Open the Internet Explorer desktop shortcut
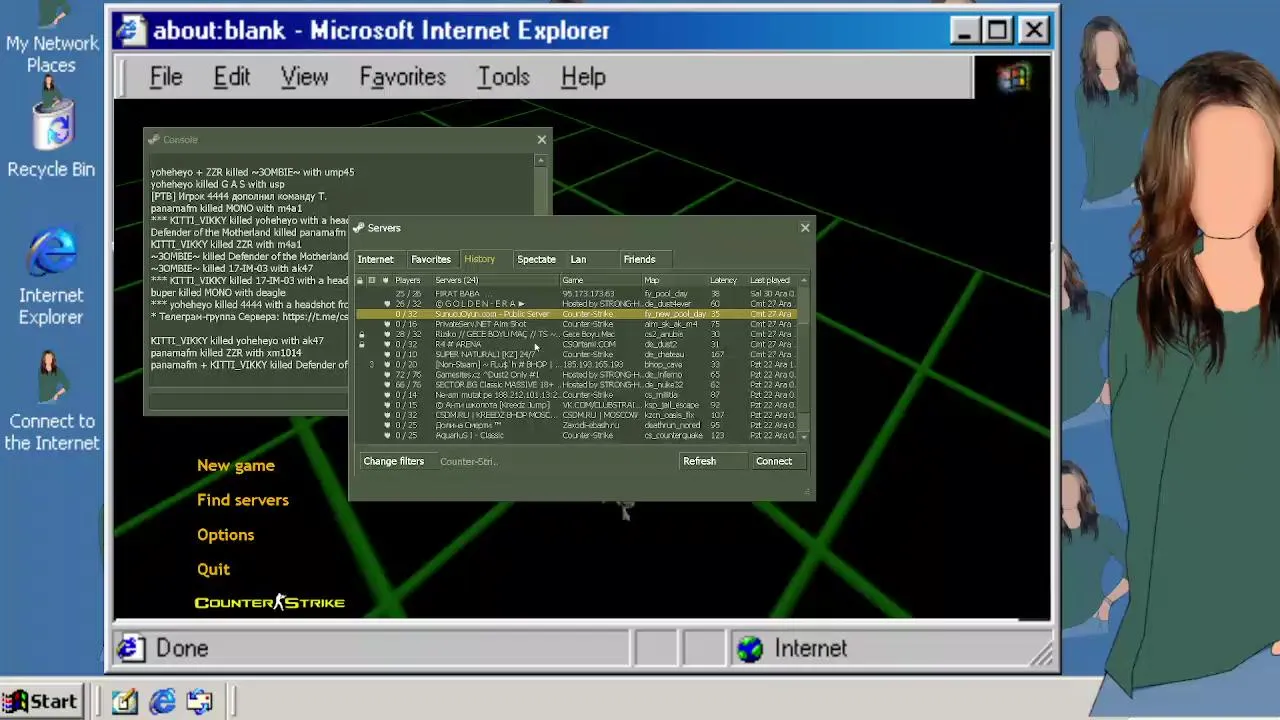The height and width of the screenshot is (720, 1280). pyautogui.click(x=51, y=278)
